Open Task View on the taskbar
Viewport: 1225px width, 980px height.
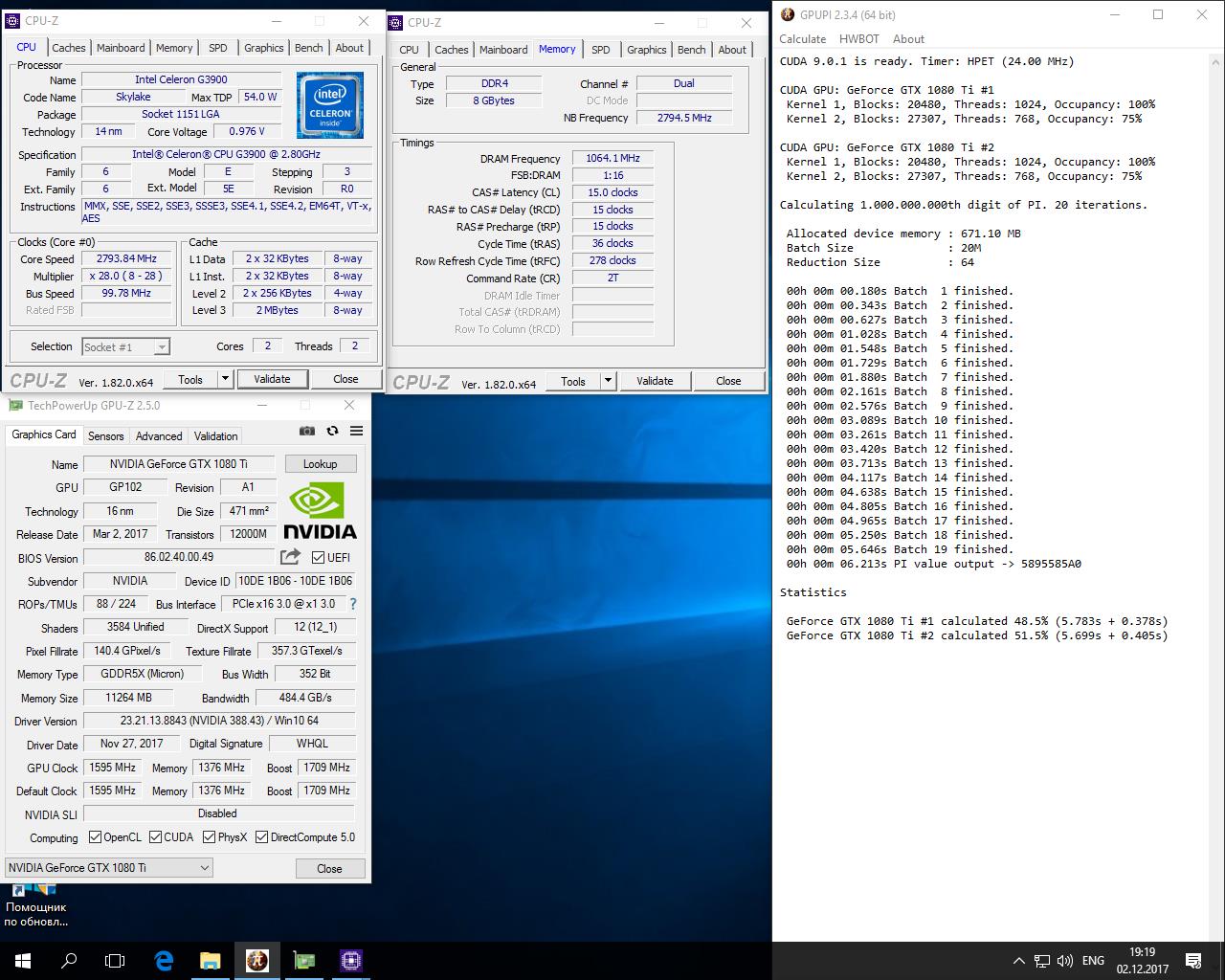pyautogui.click(x=115, y=961)
